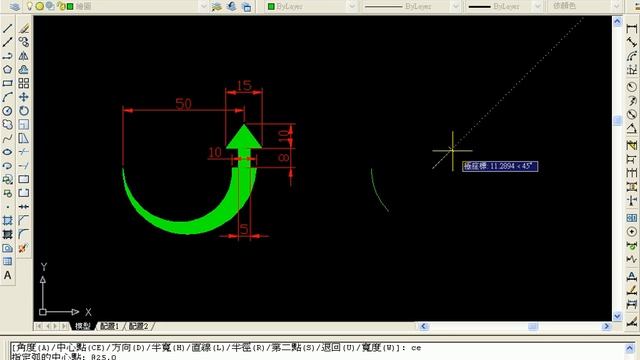Image resolution: width=640 pixels, height=360 pixels.
Task: Open the Gradient fill tool
Action: (7, 234)
